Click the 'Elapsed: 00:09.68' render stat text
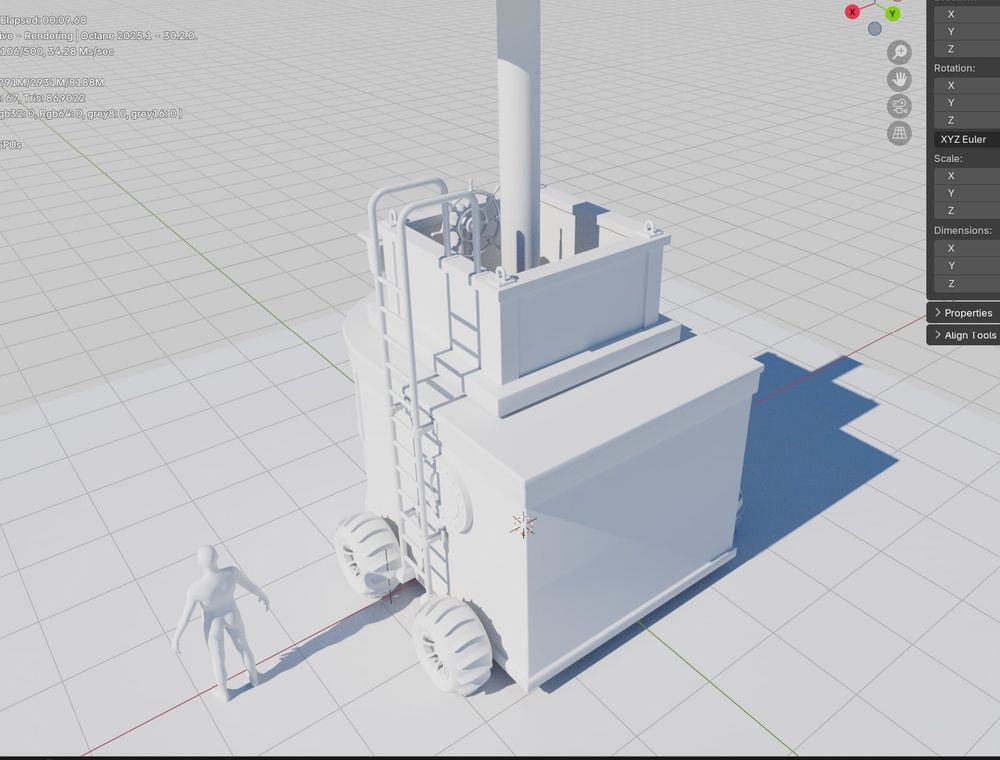The height and width of the screenshot is (760, 1000). (x=43, y=20)
